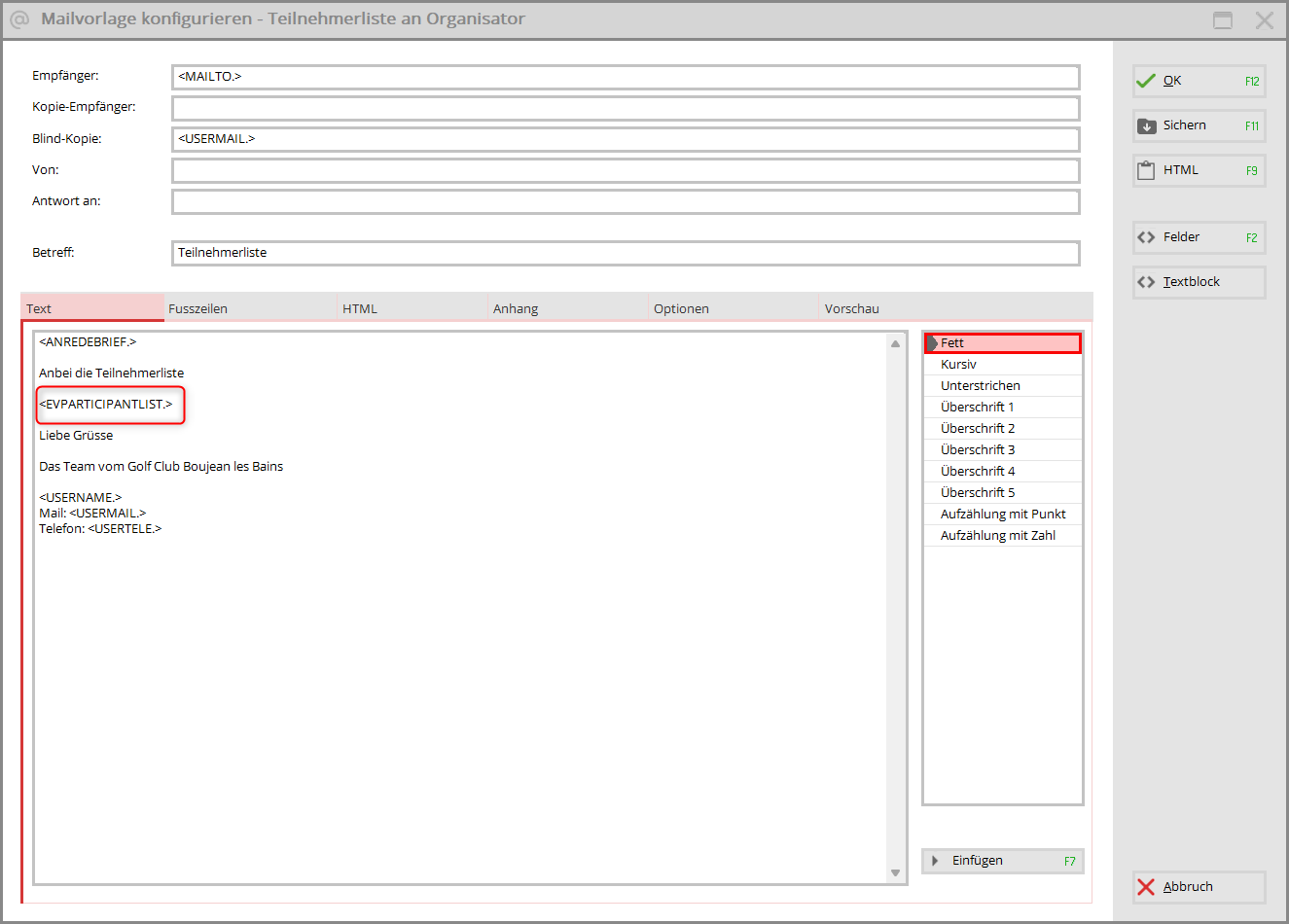Open the Anhang tab
This screenshot has height=924, width=1289.
click(x=516, y=308)
